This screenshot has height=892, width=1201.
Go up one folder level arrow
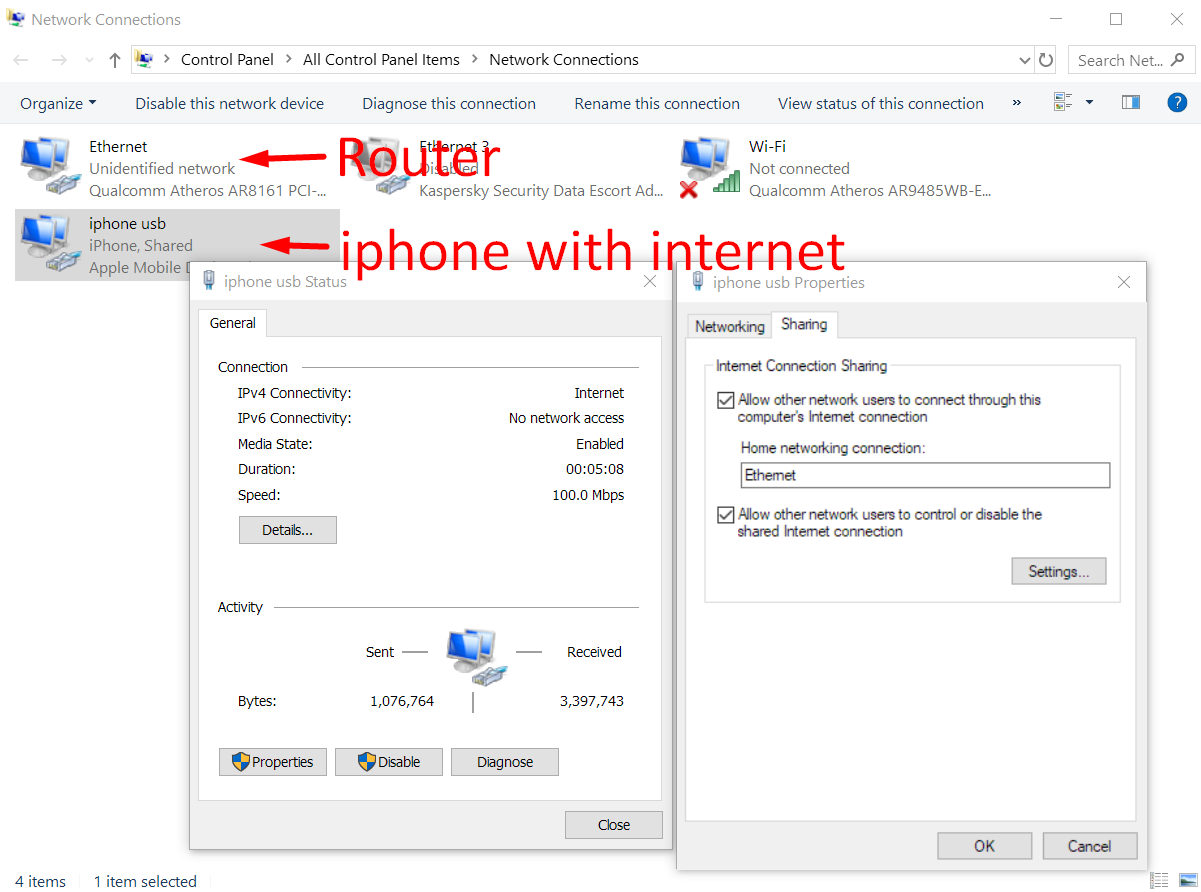(115, 60)
